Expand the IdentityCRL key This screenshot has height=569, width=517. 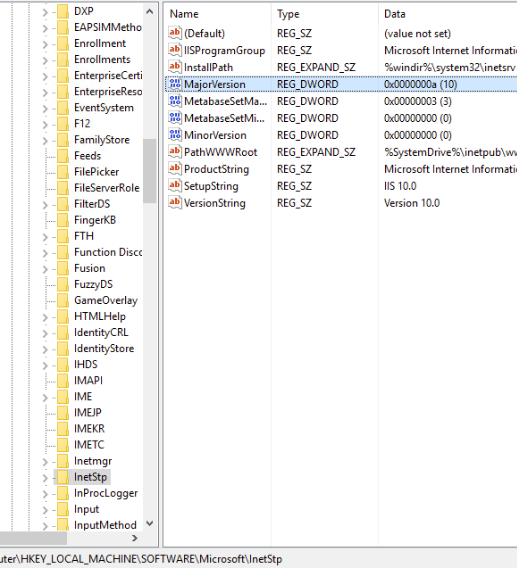(x=45, y=333)
